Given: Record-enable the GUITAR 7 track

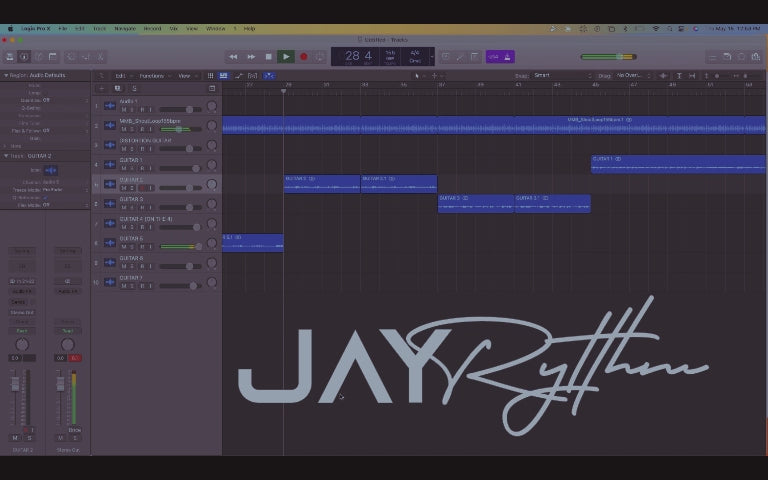Looking at the screenshot, I should pyautogui.click(x=143, y=286).
